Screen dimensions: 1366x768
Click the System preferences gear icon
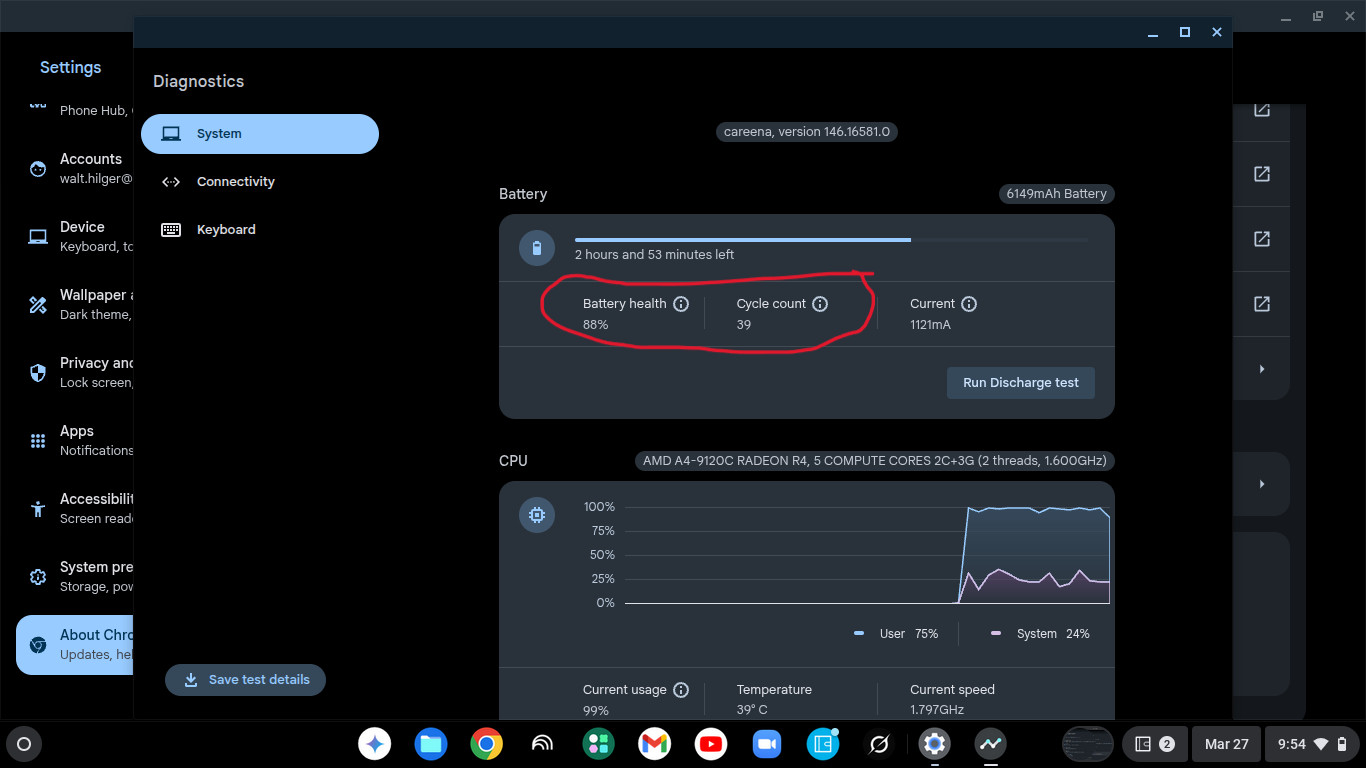[x=38, y=577]
